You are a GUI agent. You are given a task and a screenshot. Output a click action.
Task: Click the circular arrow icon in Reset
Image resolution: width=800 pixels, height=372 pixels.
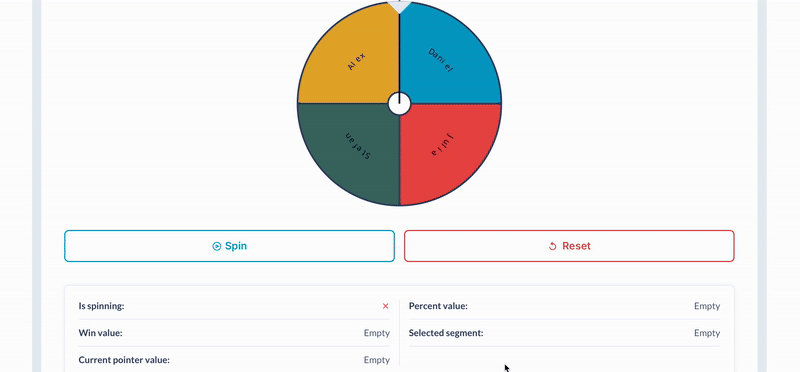point(552,246)
